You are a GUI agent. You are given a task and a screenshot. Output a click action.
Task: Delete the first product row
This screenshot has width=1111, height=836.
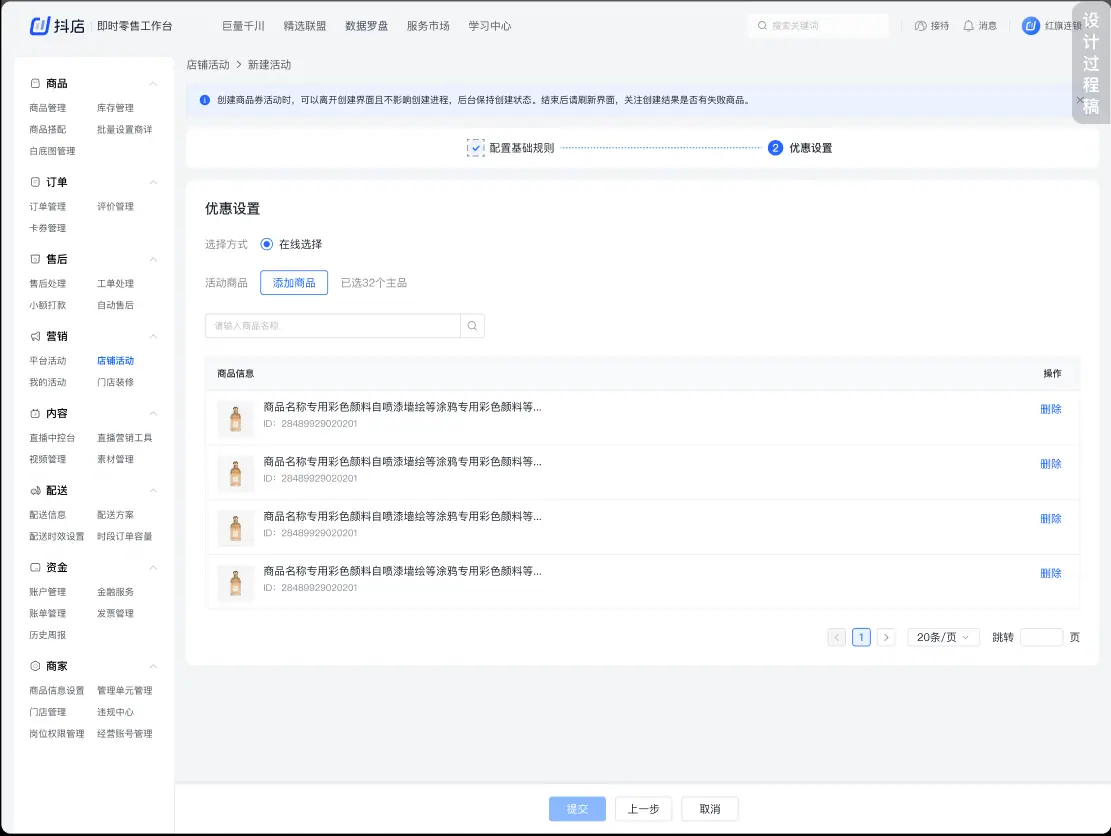point(1051,409)
